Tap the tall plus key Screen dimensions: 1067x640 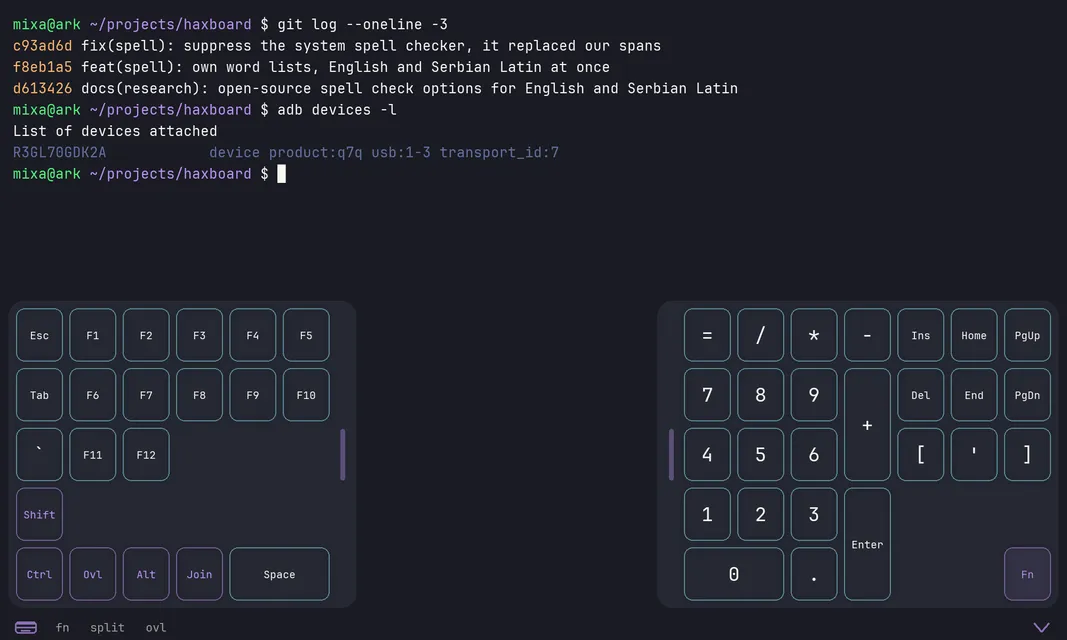867,424
